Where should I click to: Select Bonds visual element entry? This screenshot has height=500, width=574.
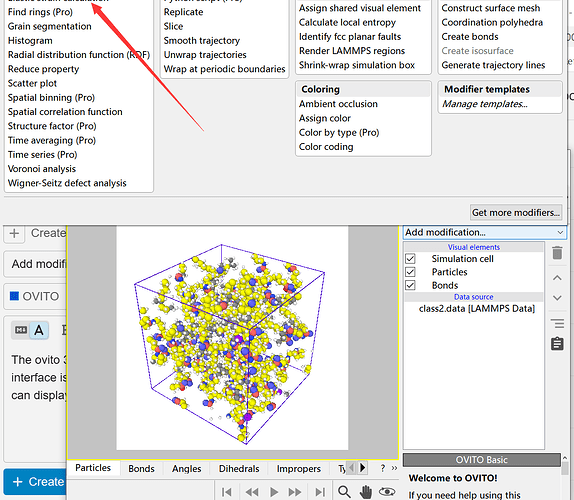(x=445, y=285)
